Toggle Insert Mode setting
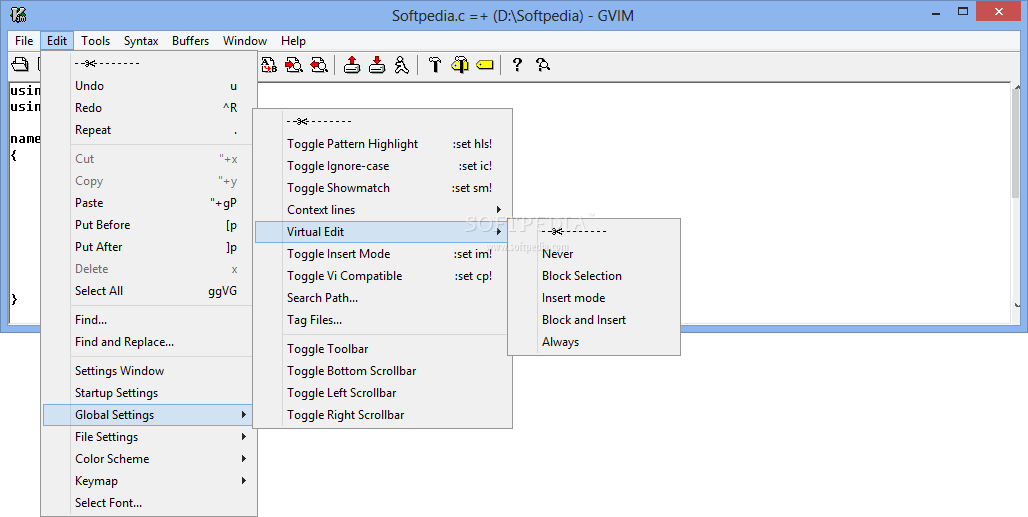Image resolution: width=1028 pixels, height=517 pixels. (x=382, y=254)
